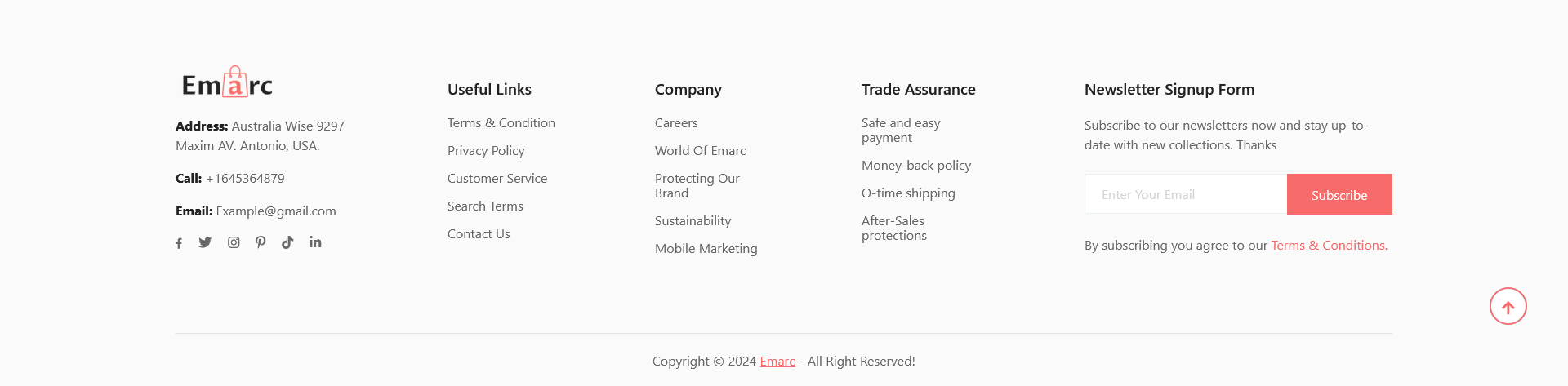This screenshot has width=1568, height=386.
Task: Open the Pinterest social icon
Action: point(261,242)
